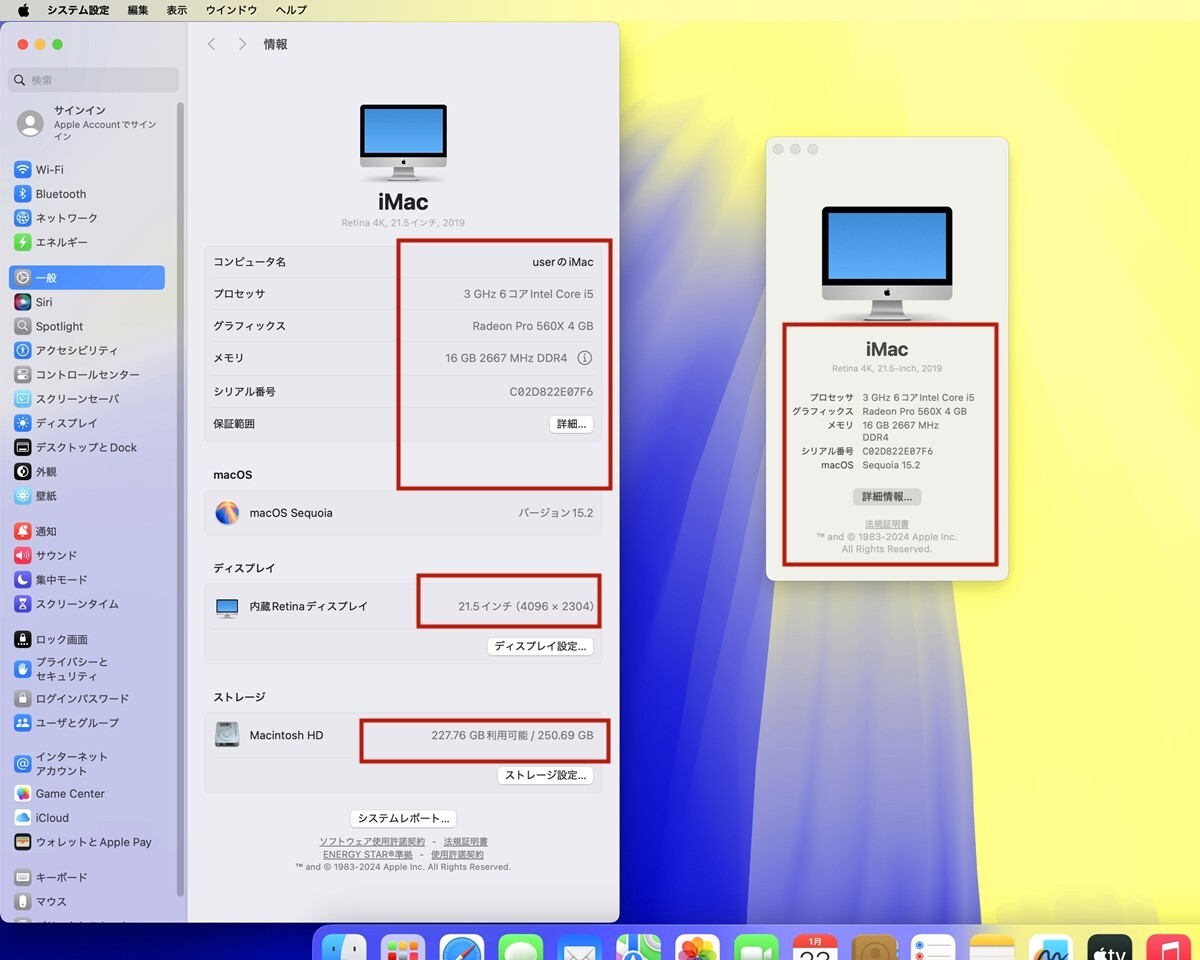Open 法規証明書 link in settings footer
The width and height of the screenshot is (1200, 960).
pyautogui.click(x=466, y=842)
